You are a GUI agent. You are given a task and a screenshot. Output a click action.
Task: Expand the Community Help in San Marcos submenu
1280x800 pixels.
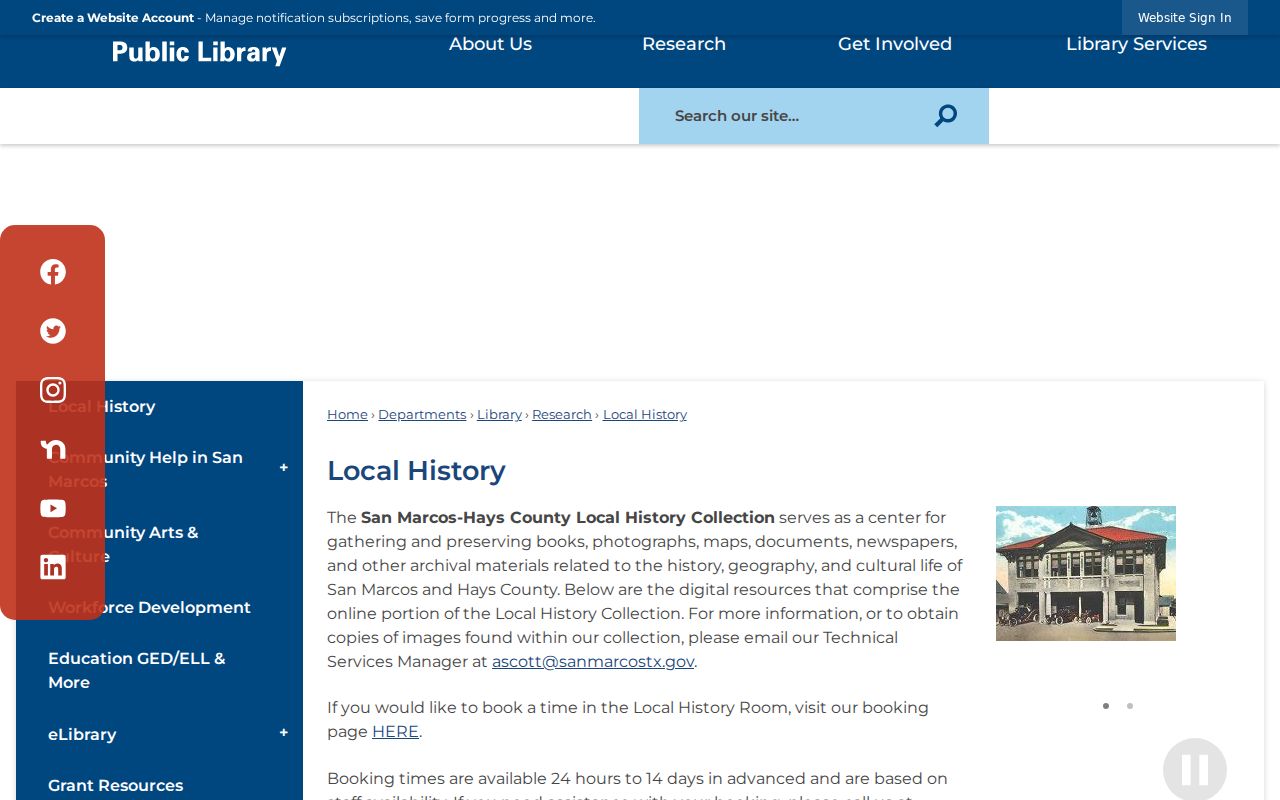[284, 468]
